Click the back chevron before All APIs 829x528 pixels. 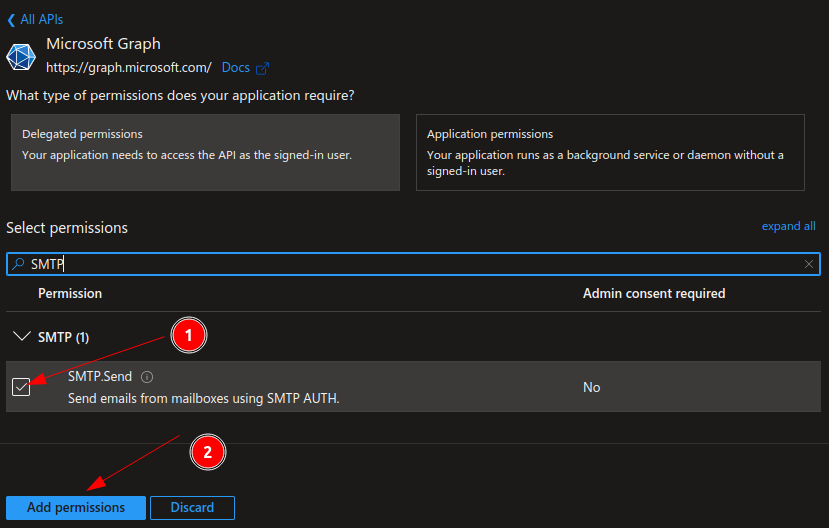[x=11, y=20]
